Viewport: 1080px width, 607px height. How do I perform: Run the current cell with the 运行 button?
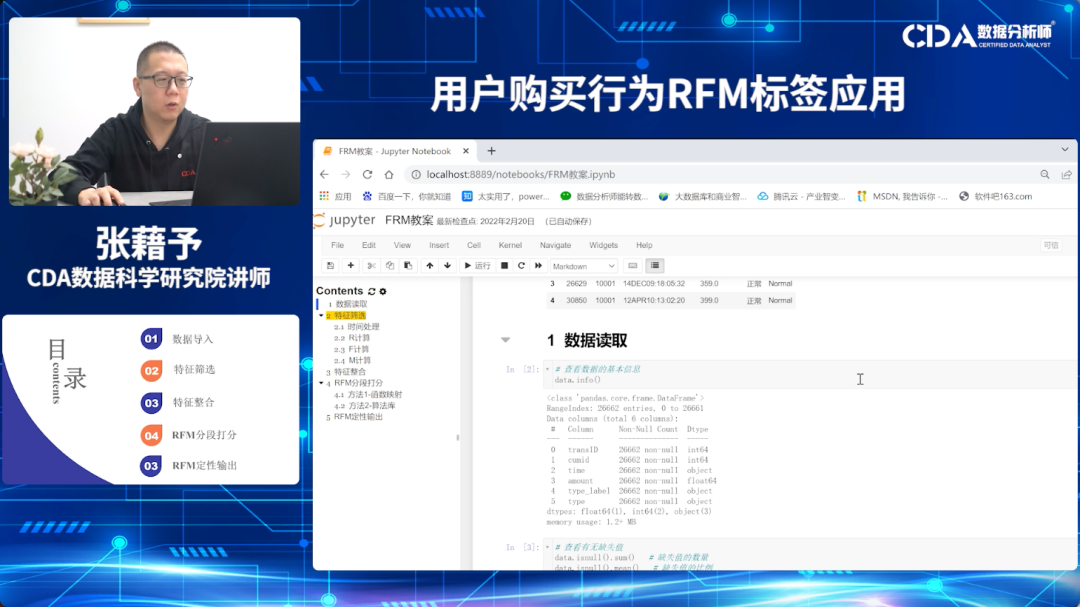[x=477, y=266]
